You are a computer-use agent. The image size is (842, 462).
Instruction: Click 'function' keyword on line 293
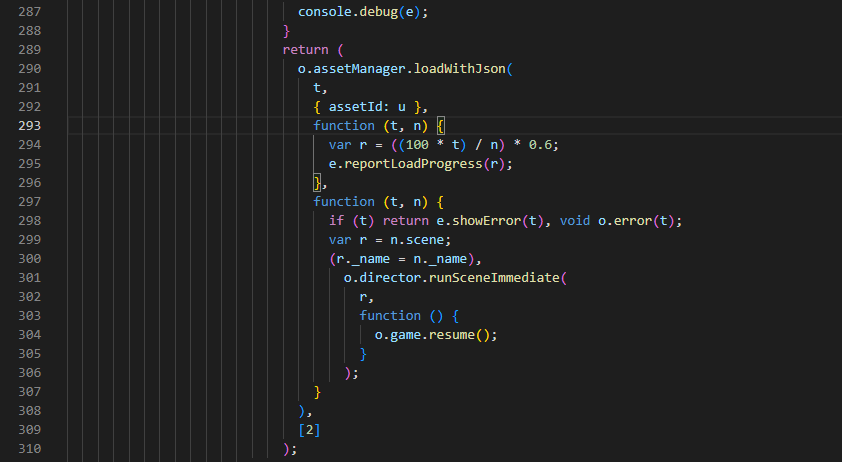coord(344,126)
